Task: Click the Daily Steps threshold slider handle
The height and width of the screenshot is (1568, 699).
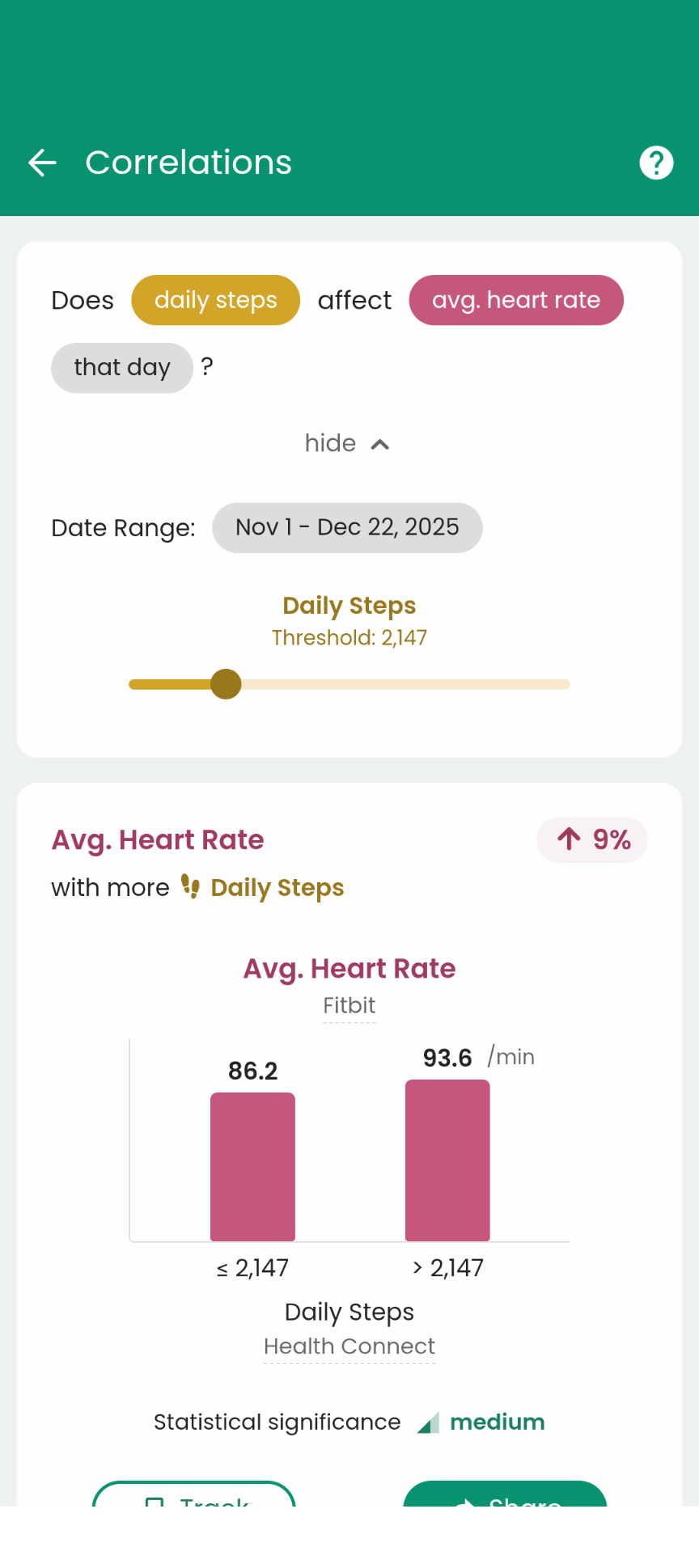Action: point(226,684)
